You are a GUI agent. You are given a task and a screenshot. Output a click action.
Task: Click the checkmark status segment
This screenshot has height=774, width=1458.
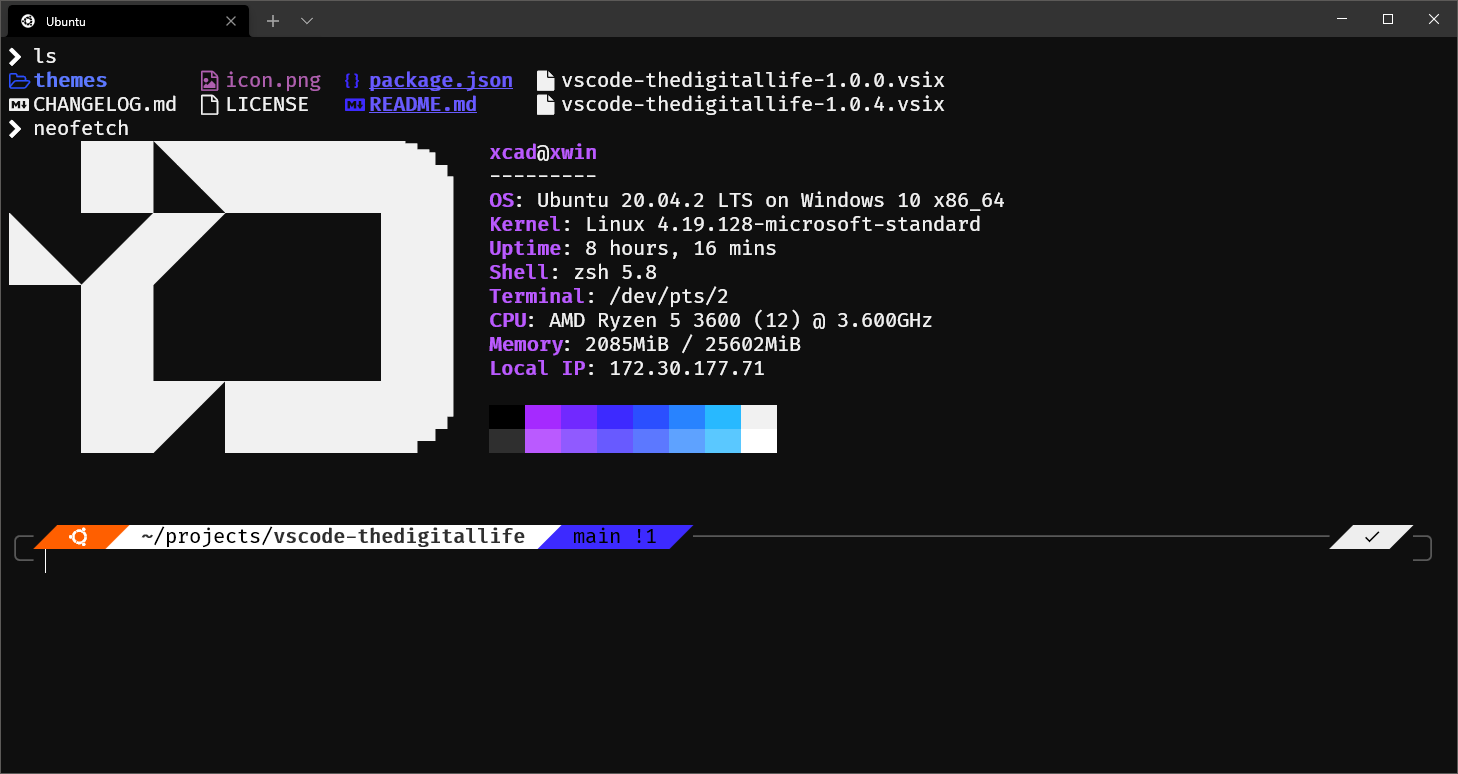tap(1372, 537)
